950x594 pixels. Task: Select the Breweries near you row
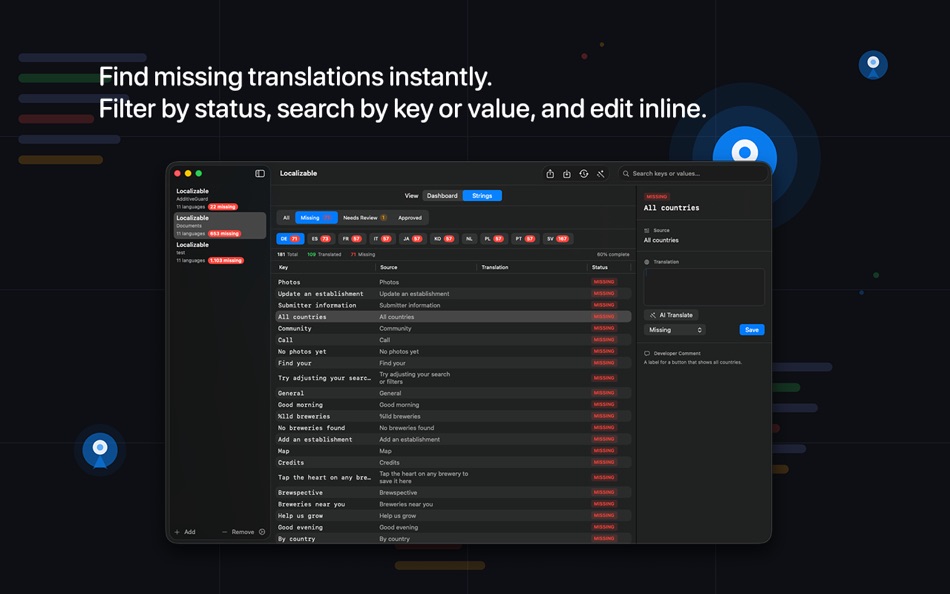(x=453, y=504)
